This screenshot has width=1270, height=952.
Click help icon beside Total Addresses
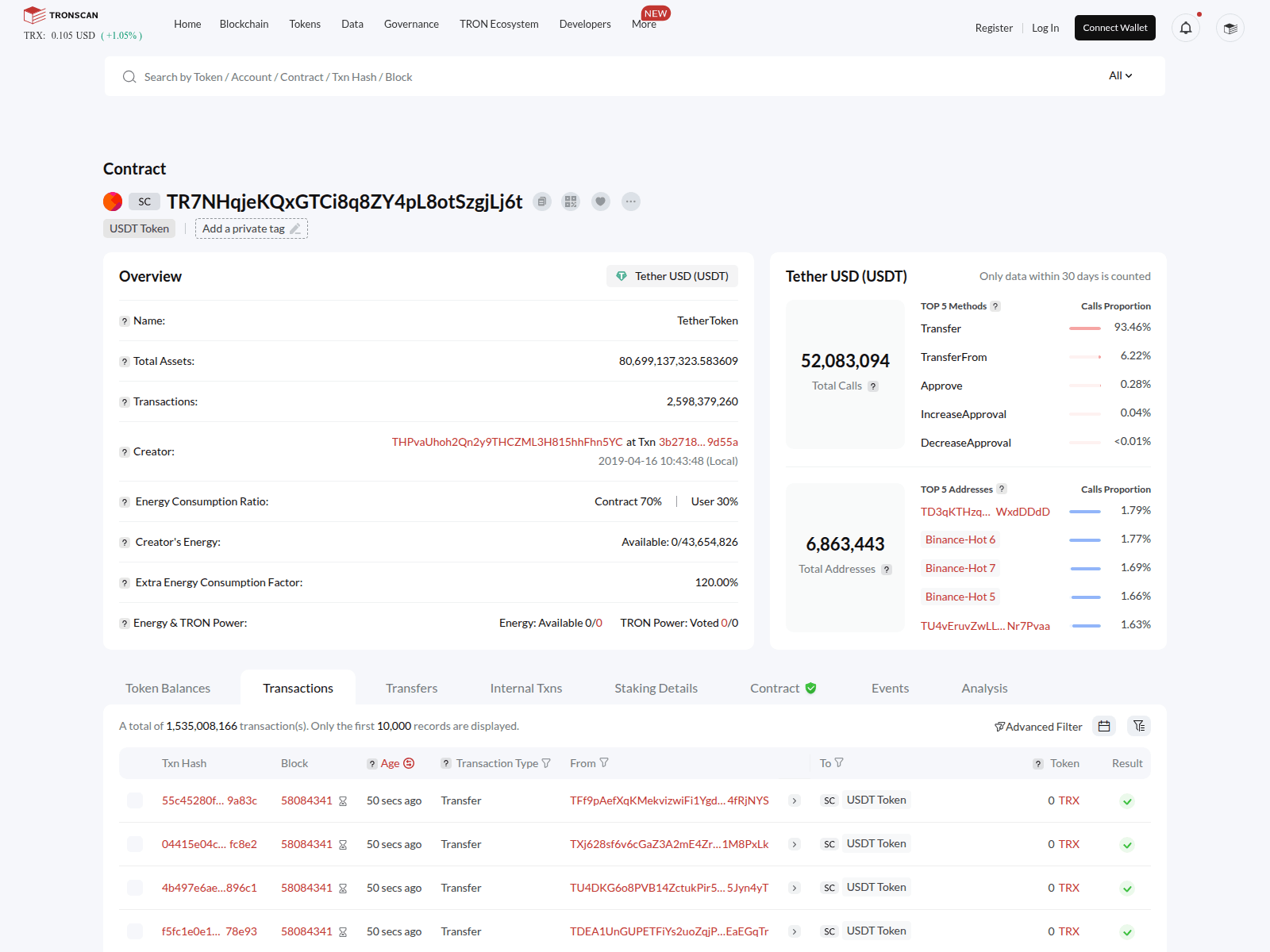887,570
